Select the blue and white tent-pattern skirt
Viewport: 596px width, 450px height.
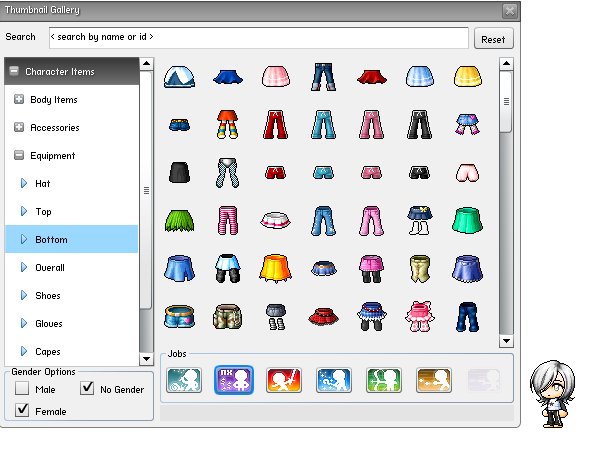tap(179, 76)
